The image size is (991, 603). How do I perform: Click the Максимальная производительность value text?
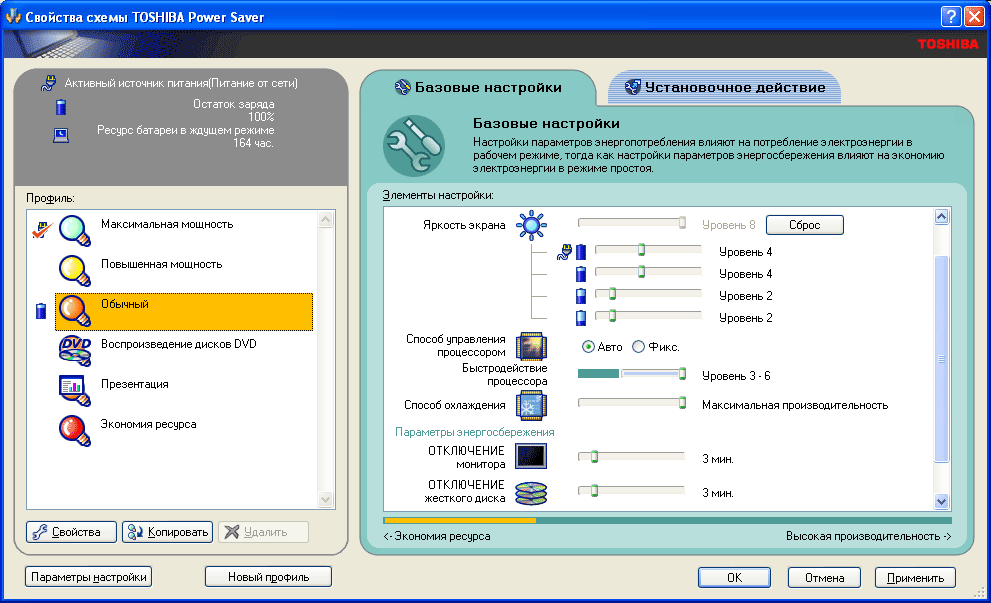click(x=795, y=405)
